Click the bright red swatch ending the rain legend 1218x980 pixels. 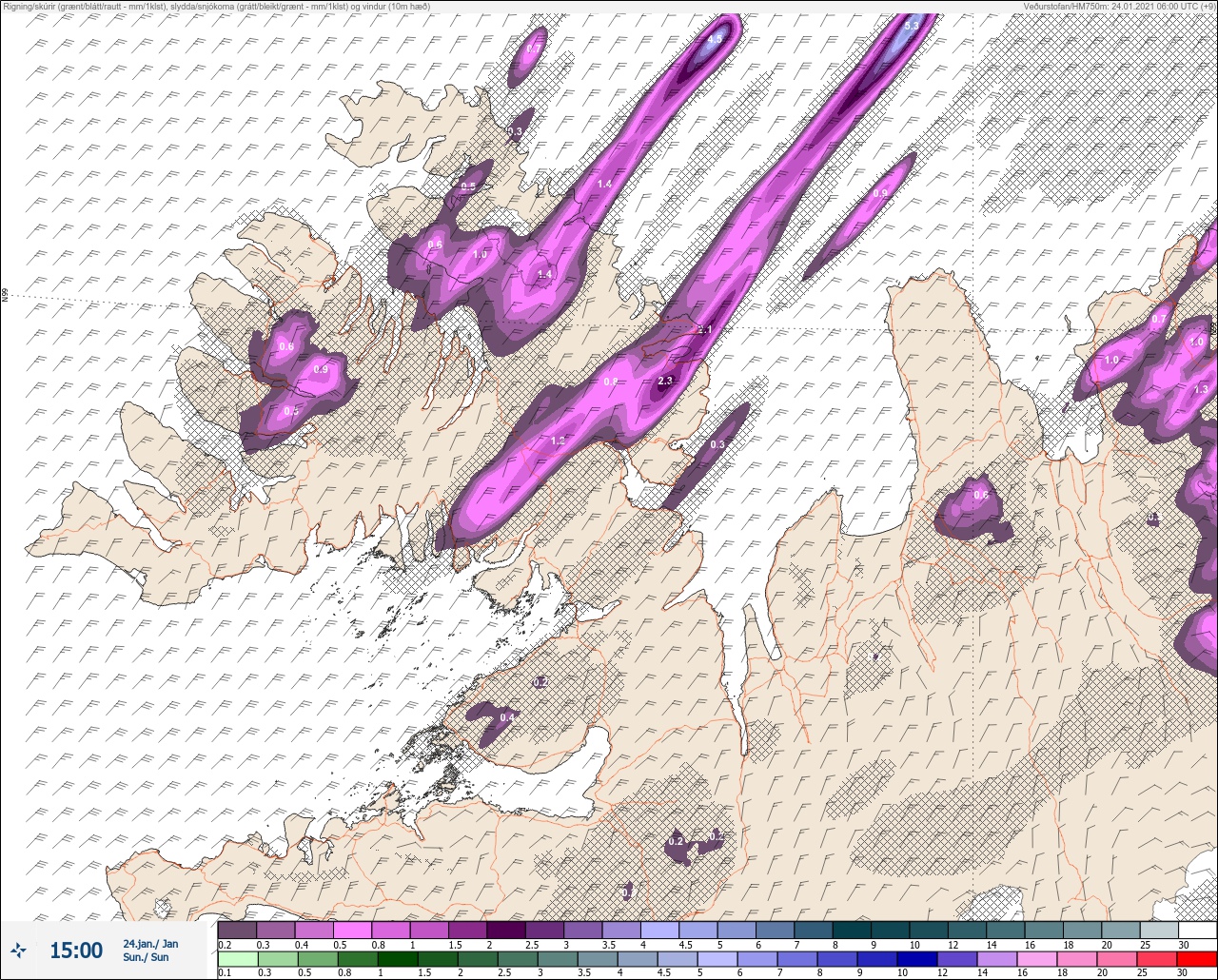(1198, 957)
